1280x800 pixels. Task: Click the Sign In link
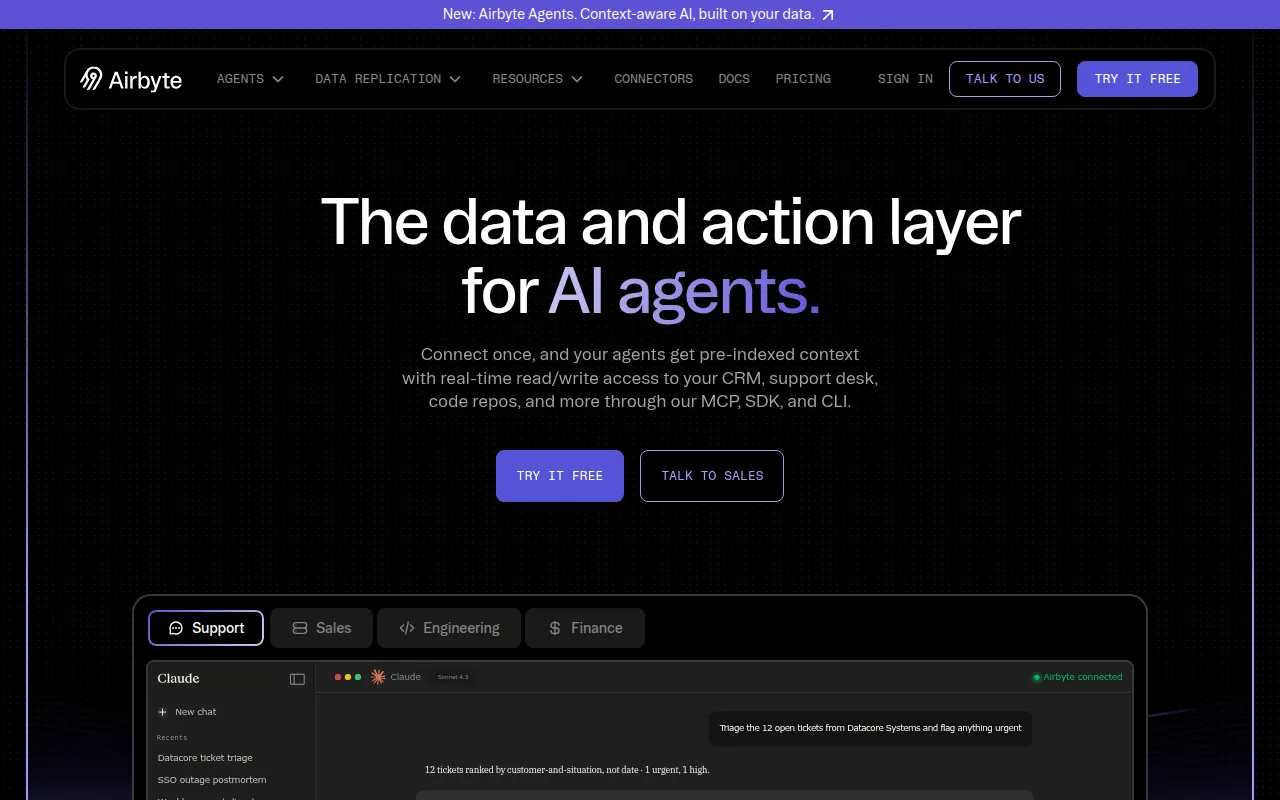[x=905, y=79]
